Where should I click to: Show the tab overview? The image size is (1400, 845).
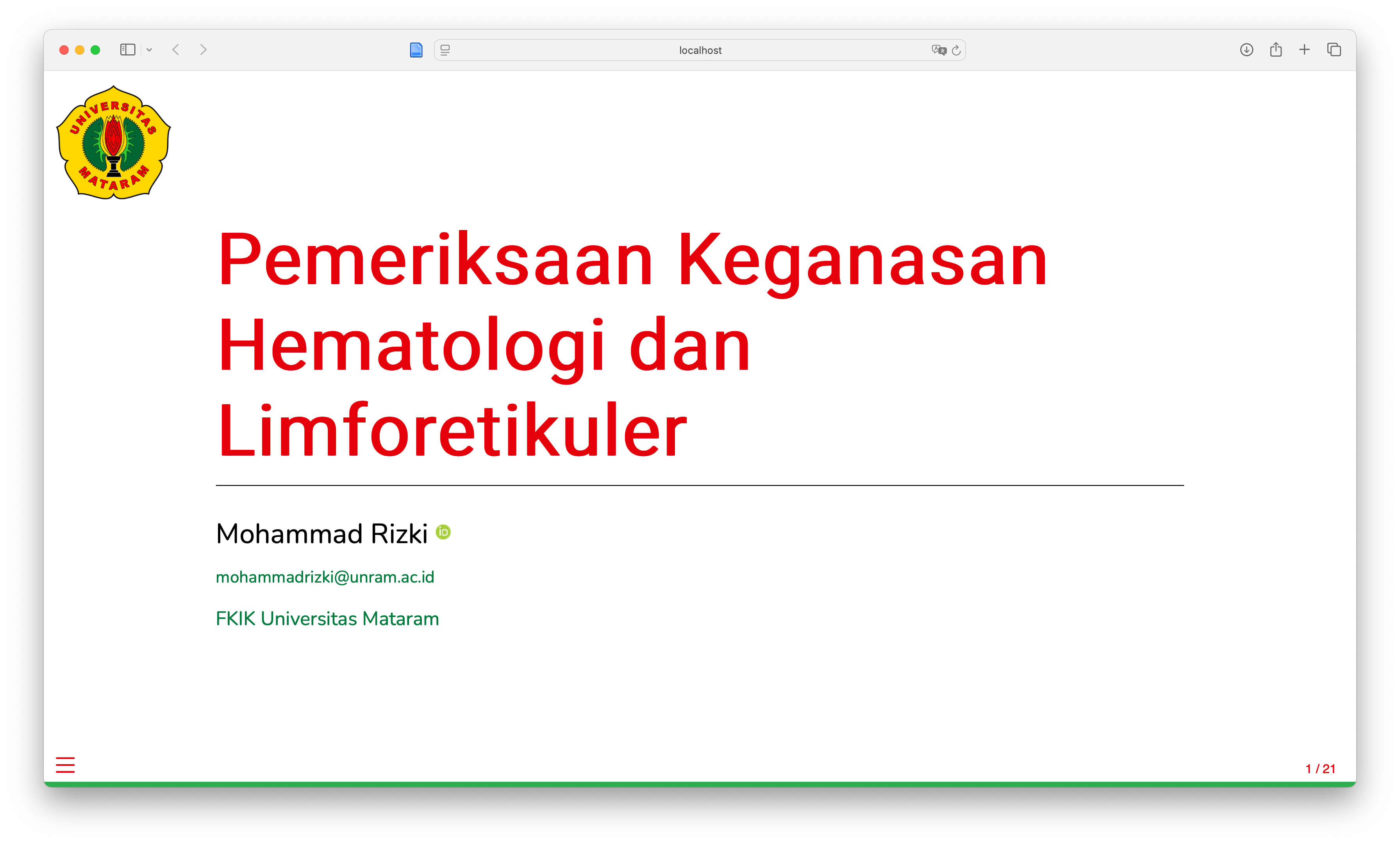(x=1334, y=50)
